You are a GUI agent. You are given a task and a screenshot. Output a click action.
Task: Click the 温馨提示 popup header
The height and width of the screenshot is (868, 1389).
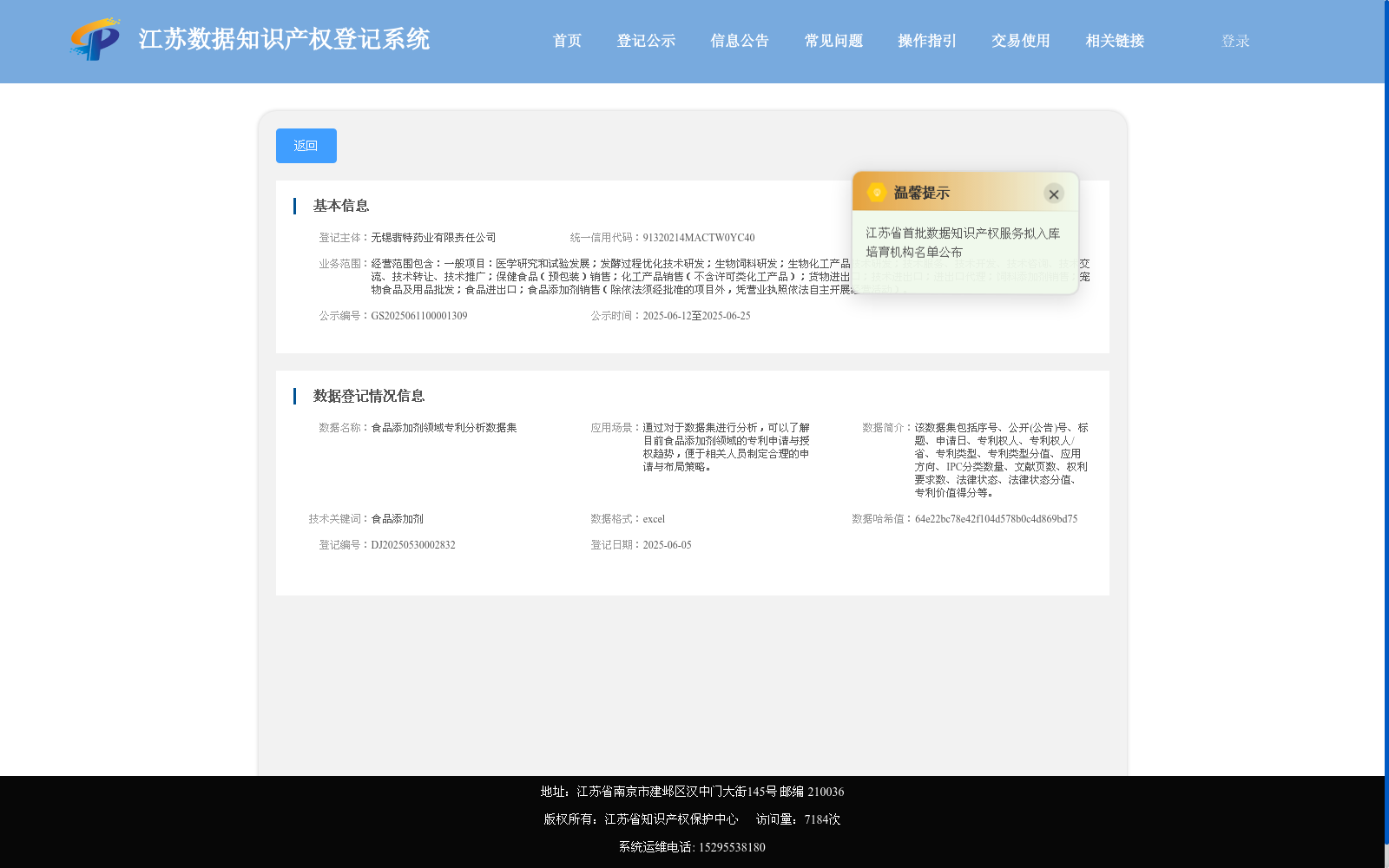965,193
